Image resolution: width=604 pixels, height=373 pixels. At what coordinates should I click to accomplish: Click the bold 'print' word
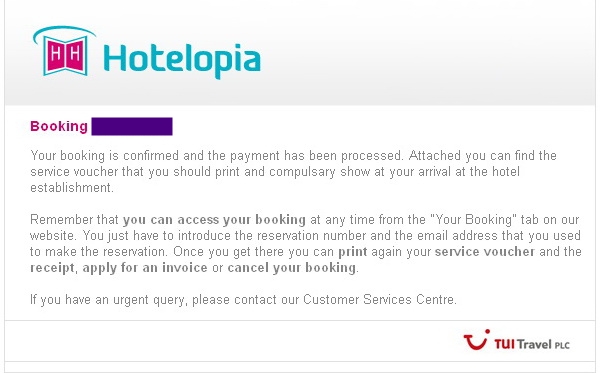352,252
